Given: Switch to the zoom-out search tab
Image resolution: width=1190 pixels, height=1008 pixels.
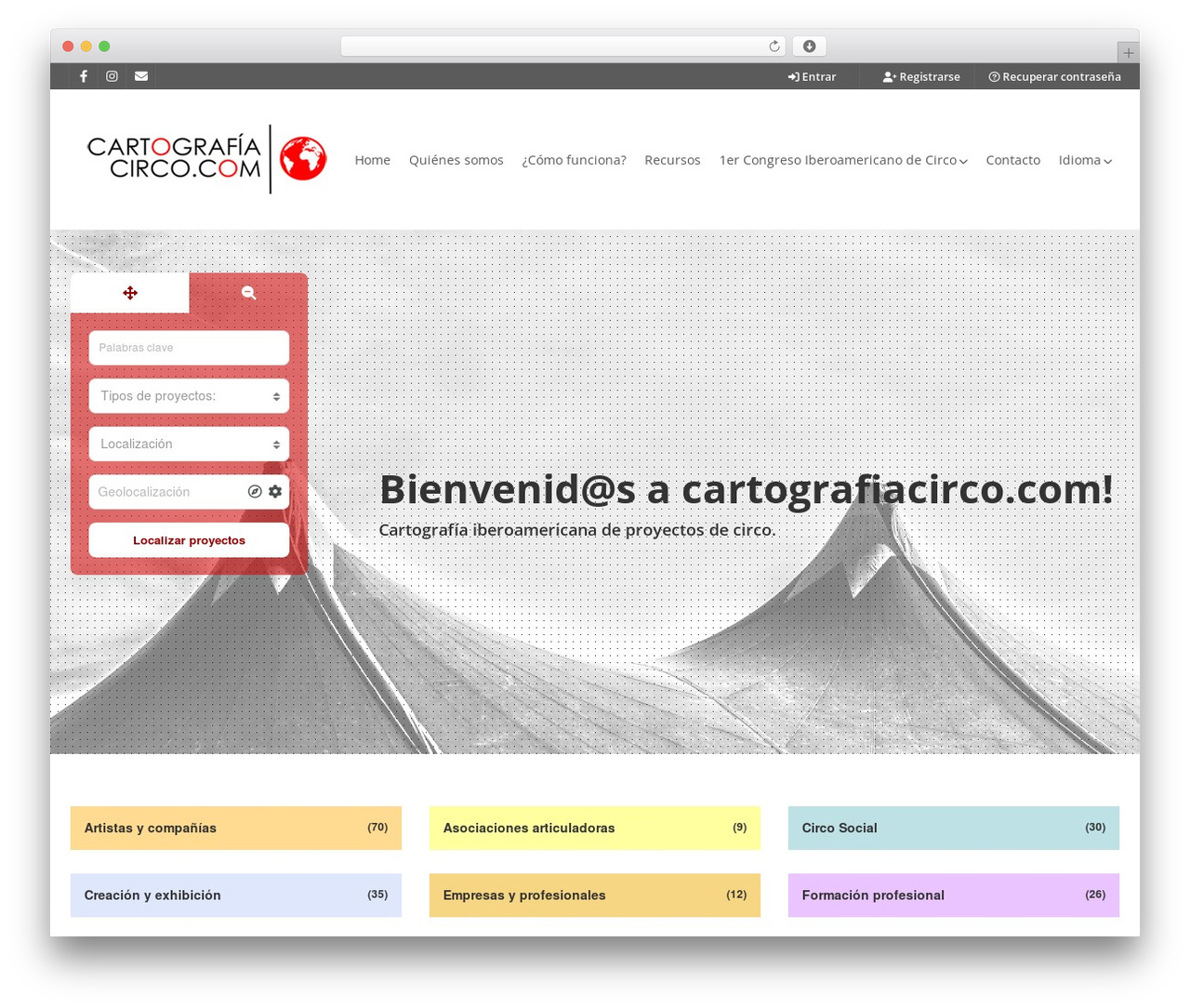Looking at the screenshot, I should click(248, 293).
